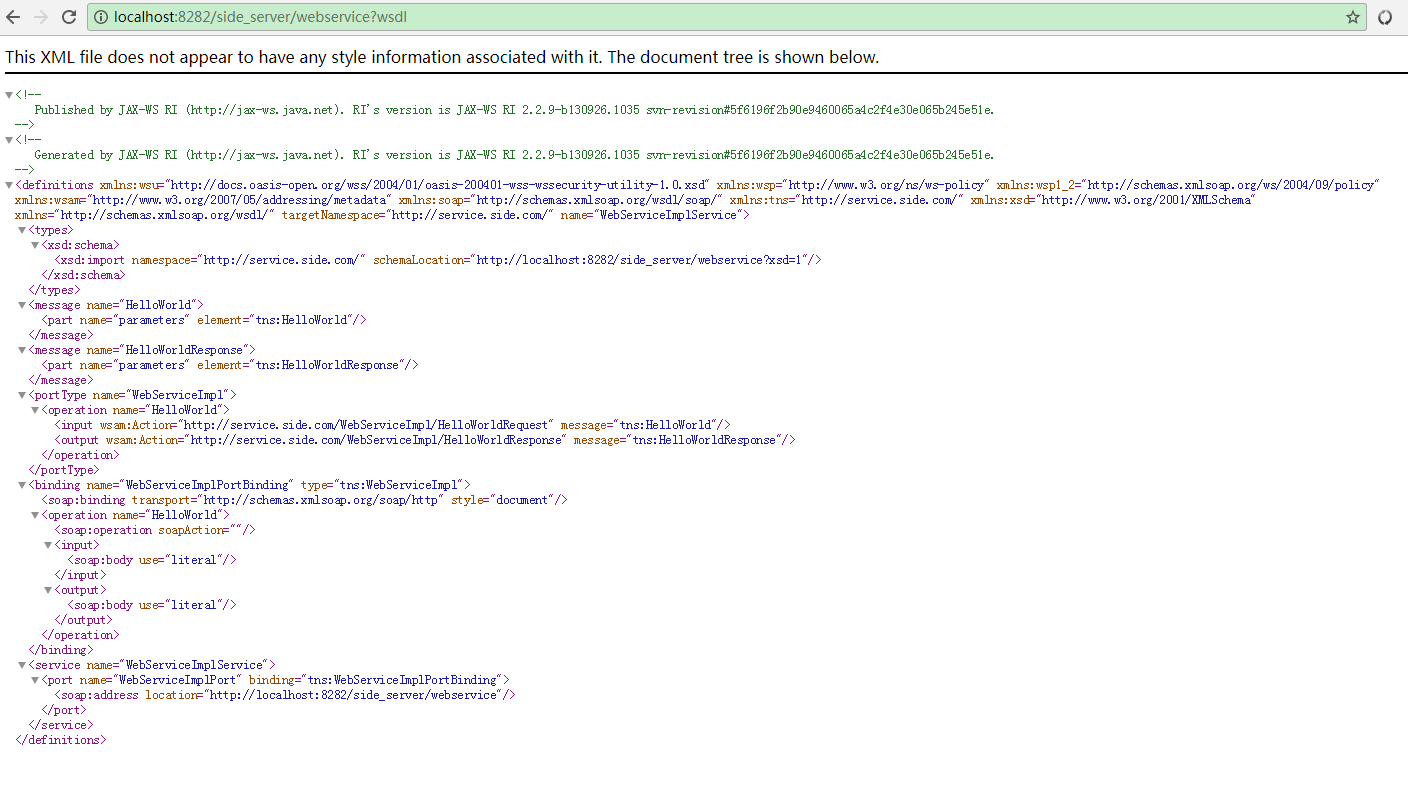Click 'This XML file does not appear' notice text

tap(442, 57)
